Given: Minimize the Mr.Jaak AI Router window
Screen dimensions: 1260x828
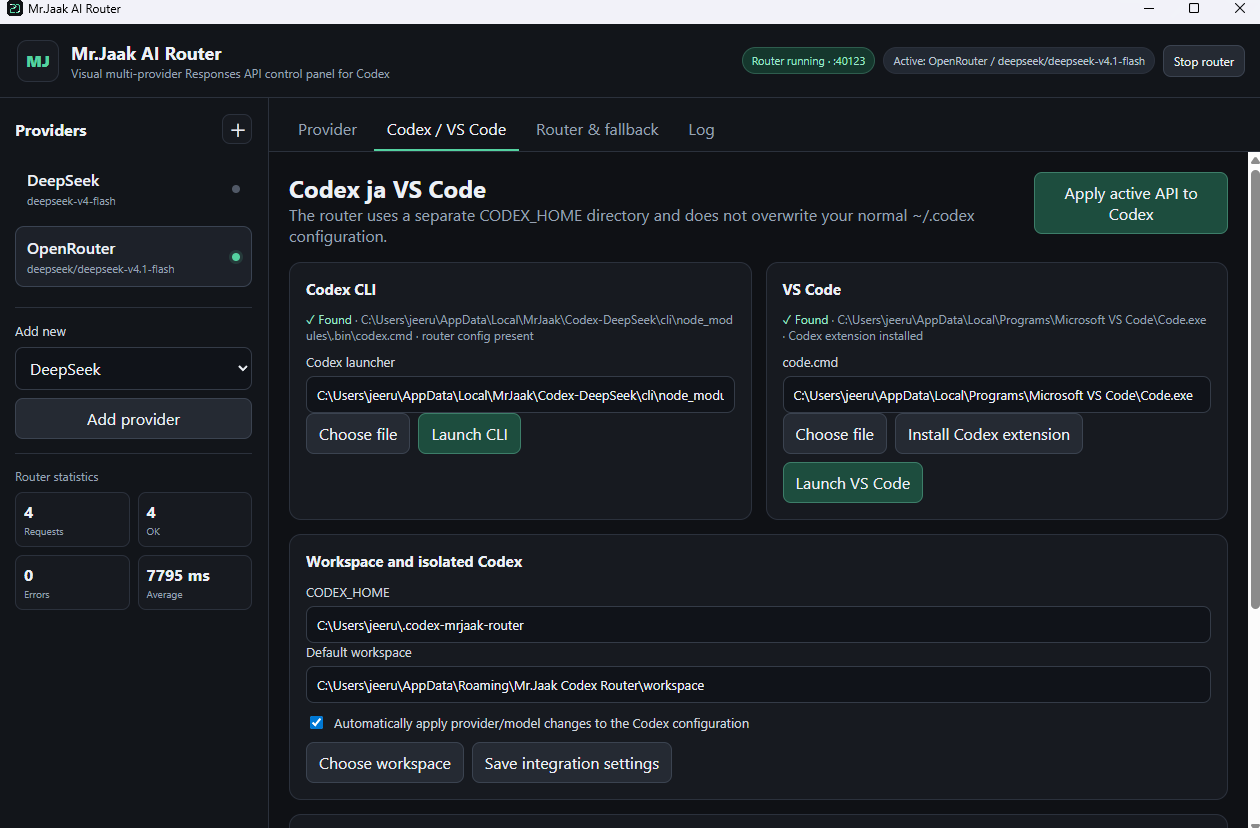Looking at the screenshot, I should [x=1148, y=9].
